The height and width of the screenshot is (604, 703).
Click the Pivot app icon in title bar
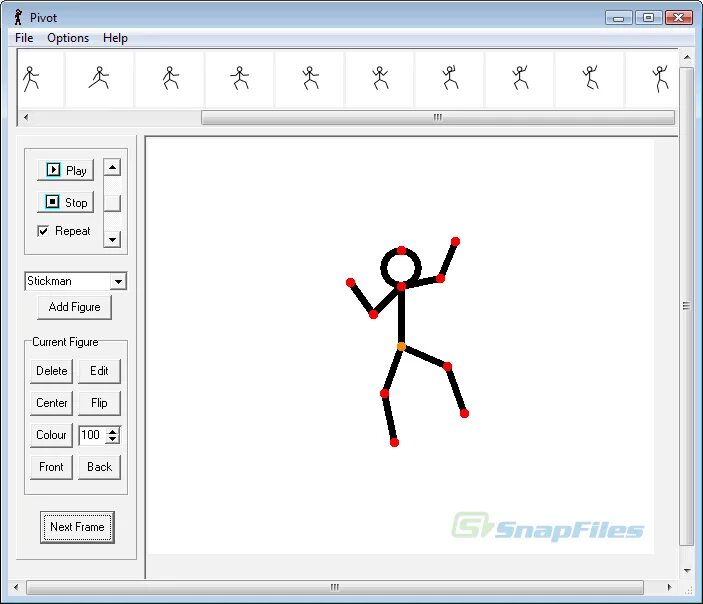(18, 17)
